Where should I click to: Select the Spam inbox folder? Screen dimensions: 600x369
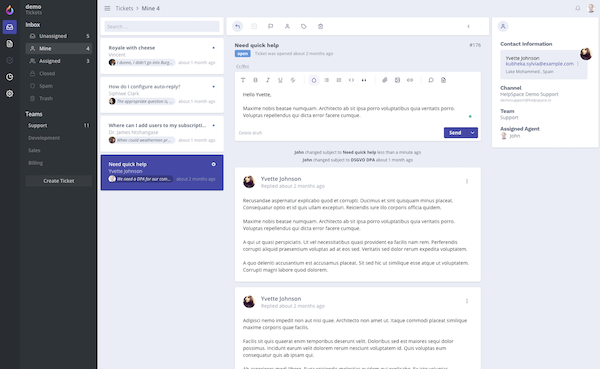(x=59, y=86)
